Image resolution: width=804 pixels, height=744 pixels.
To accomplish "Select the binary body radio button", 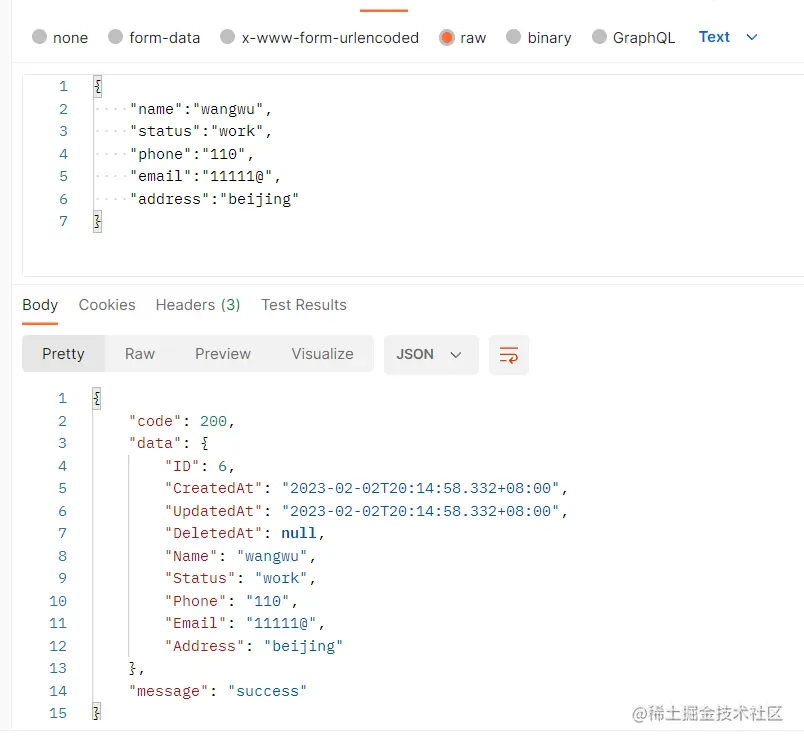I will [513, 37].
